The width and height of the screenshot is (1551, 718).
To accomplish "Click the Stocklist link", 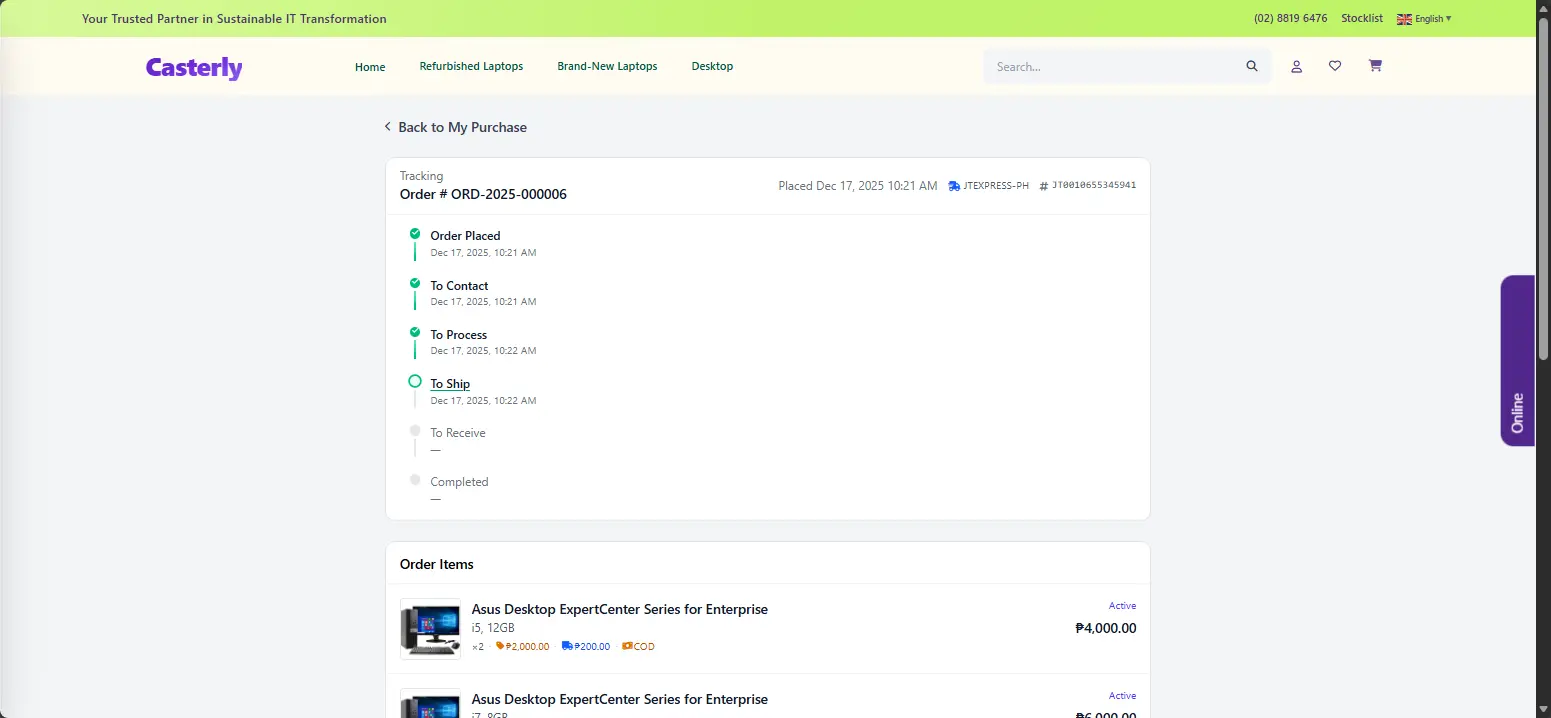I will (1361, 19).
